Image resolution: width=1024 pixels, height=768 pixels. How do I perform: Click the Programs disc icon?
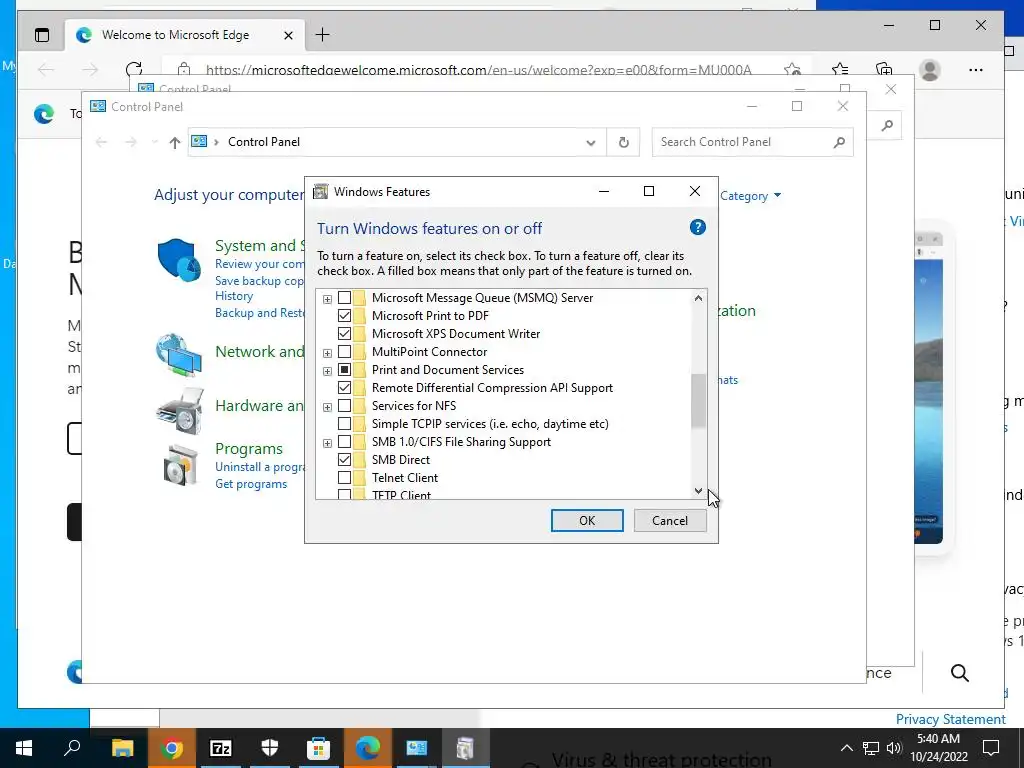click(x=180, y=465)
